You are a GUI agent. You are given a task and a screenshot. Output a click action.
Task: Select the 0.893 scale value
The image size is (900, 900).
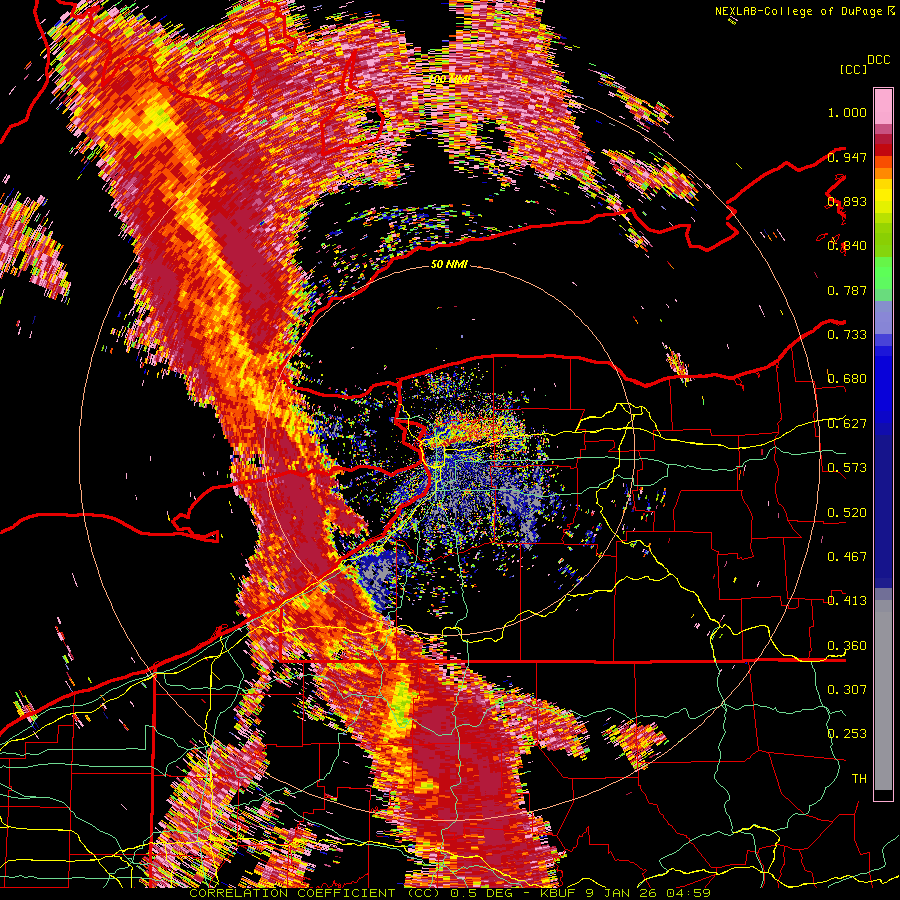click(847, 201)
